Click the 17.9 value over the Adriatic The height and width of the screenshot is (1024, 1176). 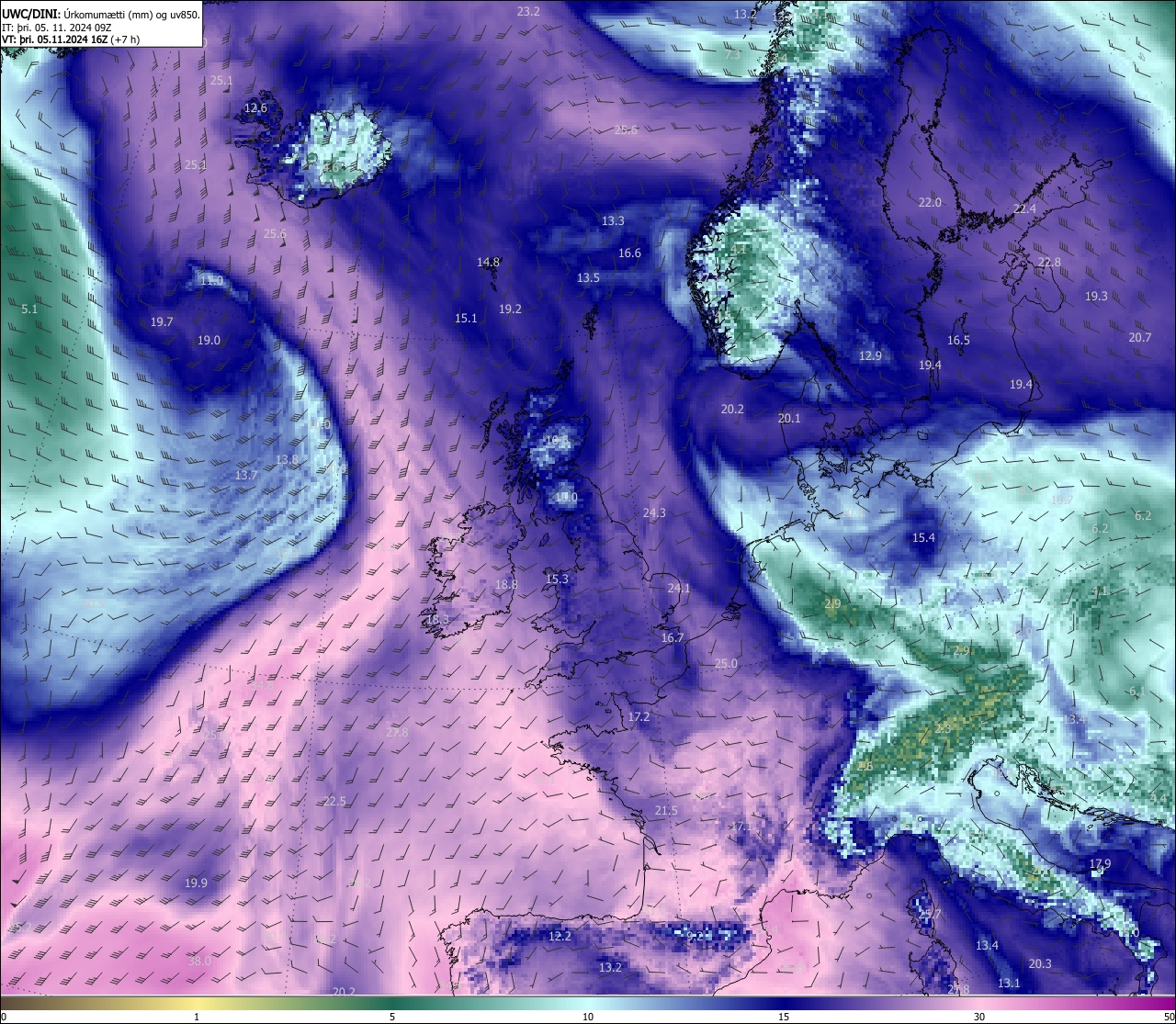(x=1100, y=863)
